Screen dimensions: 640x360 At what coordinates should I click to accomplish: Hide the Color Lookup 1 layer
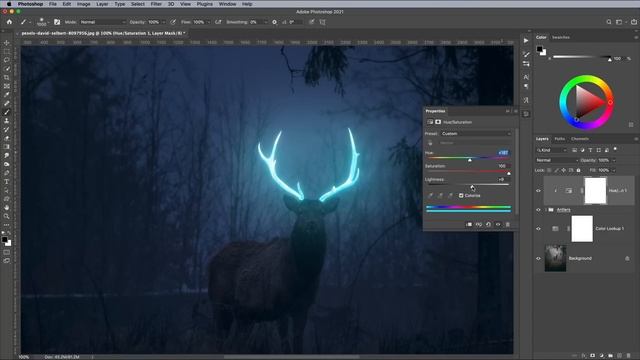pos(538,229)
